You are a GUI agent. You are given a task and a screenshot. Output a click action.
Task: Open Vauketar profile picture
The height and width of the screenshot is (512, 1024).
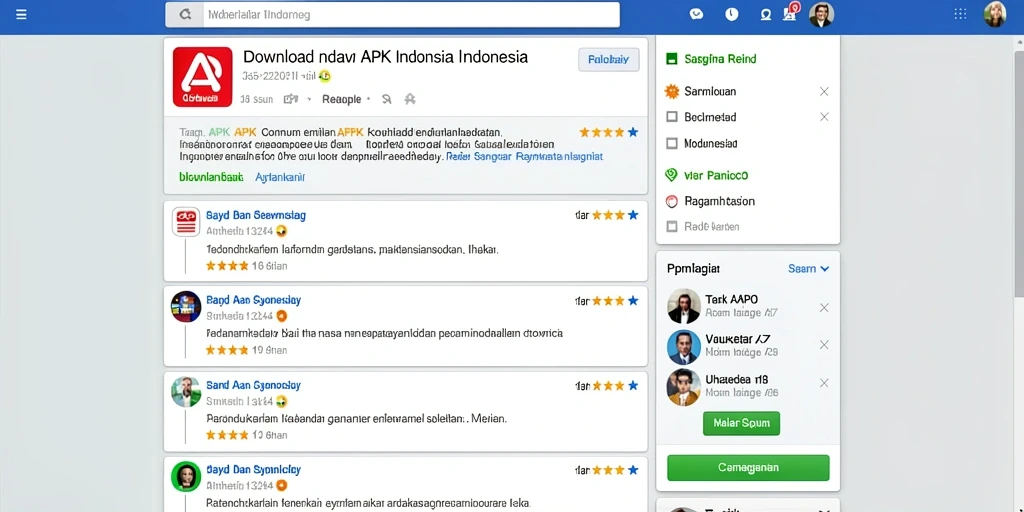click(684, 347)
